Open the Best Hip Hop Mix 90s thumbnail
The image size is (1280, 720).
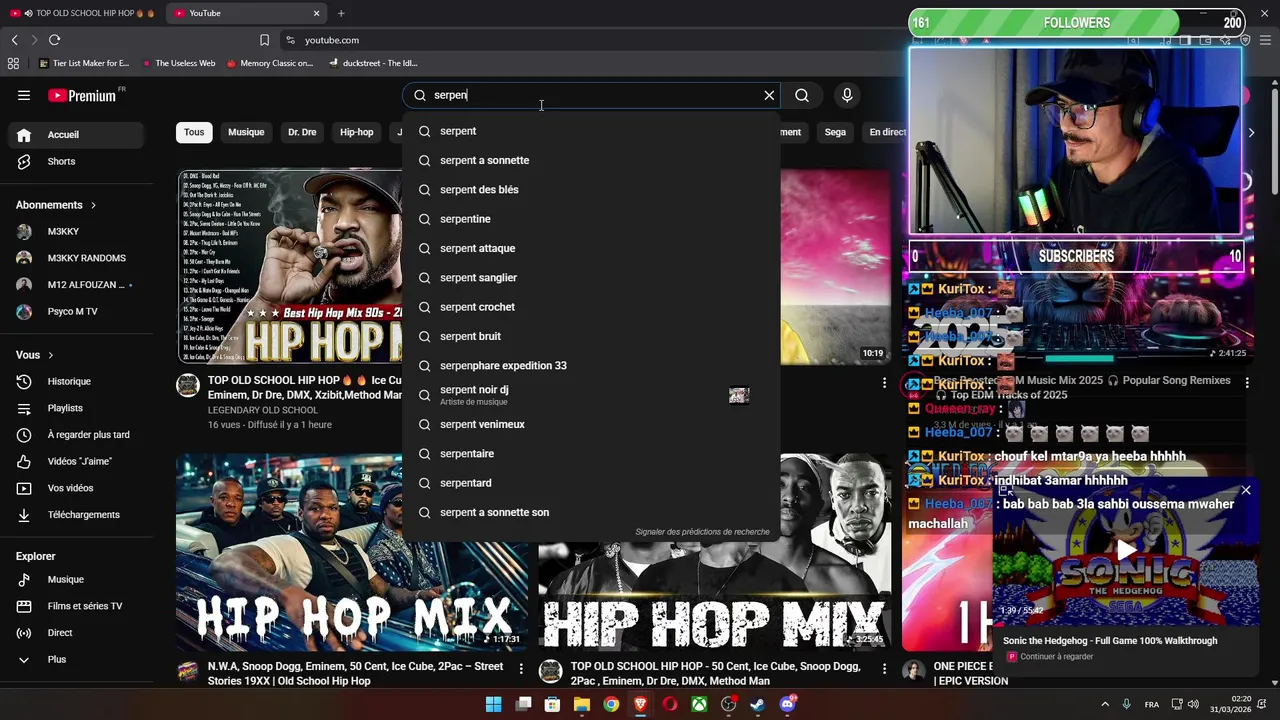289,266
